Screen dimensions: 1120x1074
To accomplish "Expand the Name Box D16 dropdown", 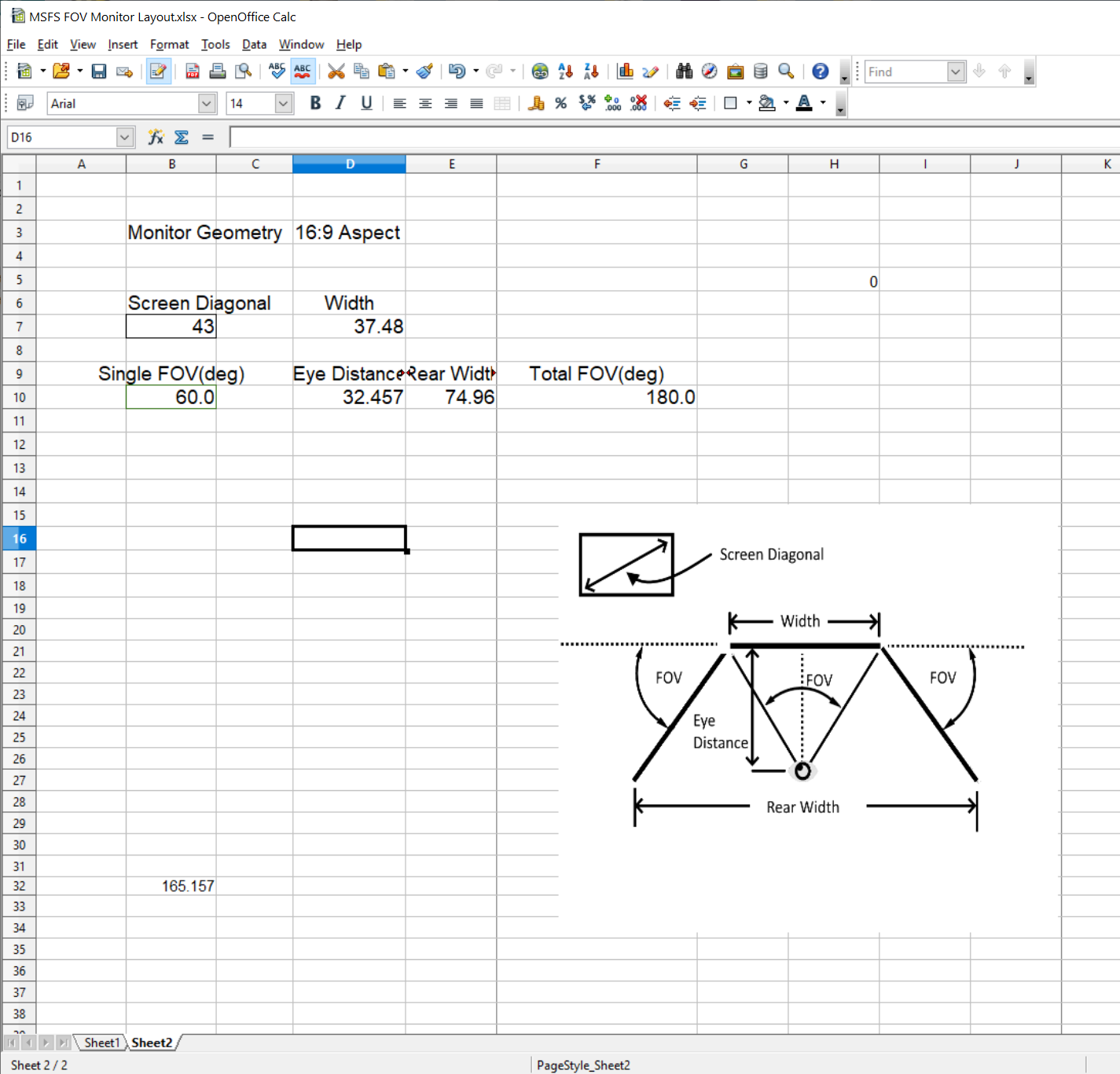I will click(x=124, y=138).
